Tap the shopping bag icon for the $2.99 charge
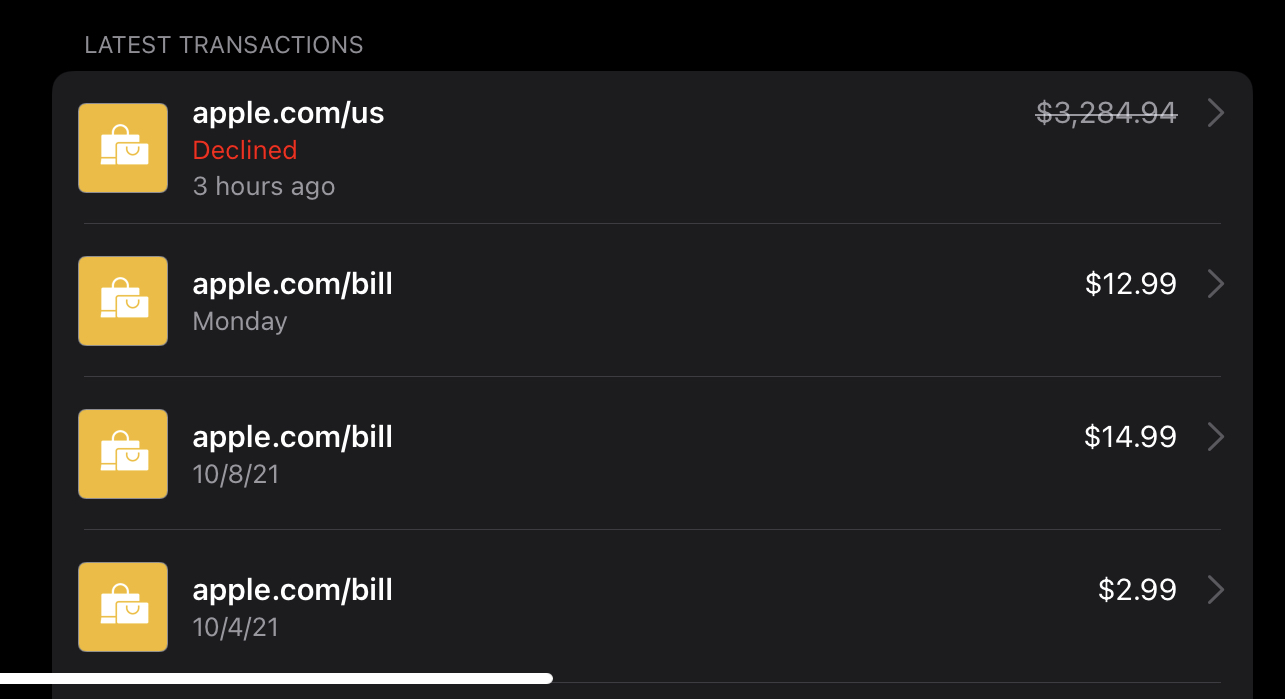1285x699 pixels. [x=123, y=607]
